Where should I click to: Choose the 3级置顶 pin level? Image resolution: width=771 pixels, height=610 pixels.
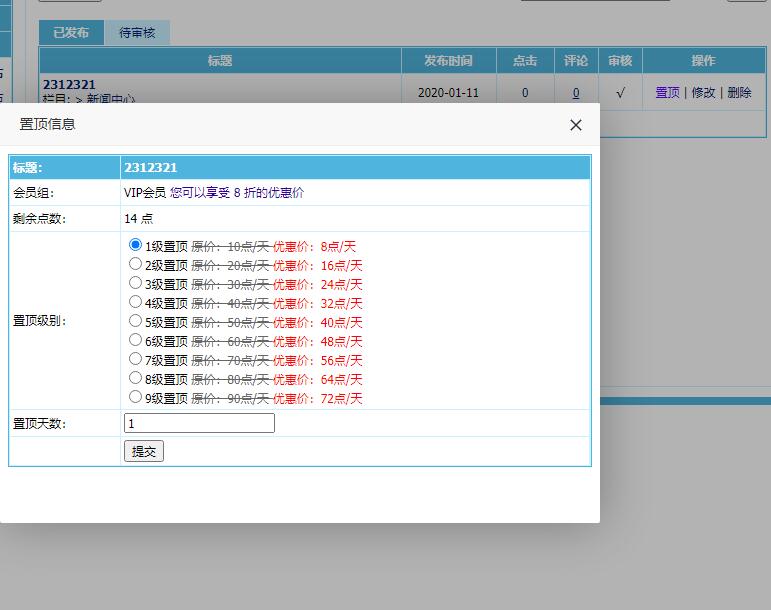coord(135,283)
